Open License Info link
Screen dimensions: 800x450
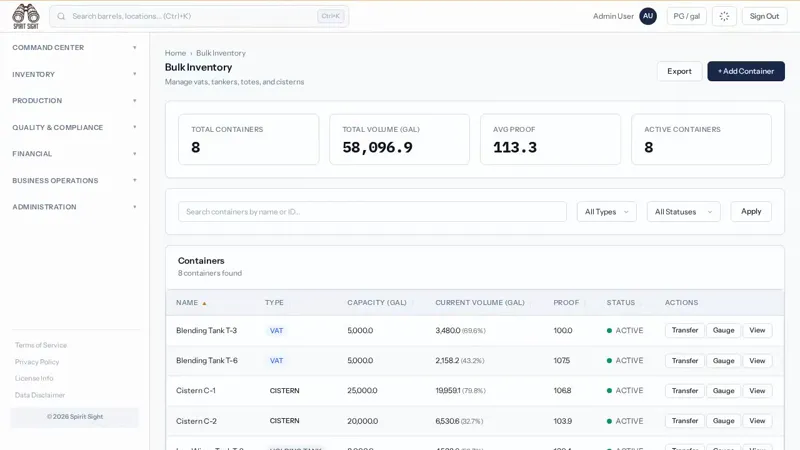coord(34,378)
